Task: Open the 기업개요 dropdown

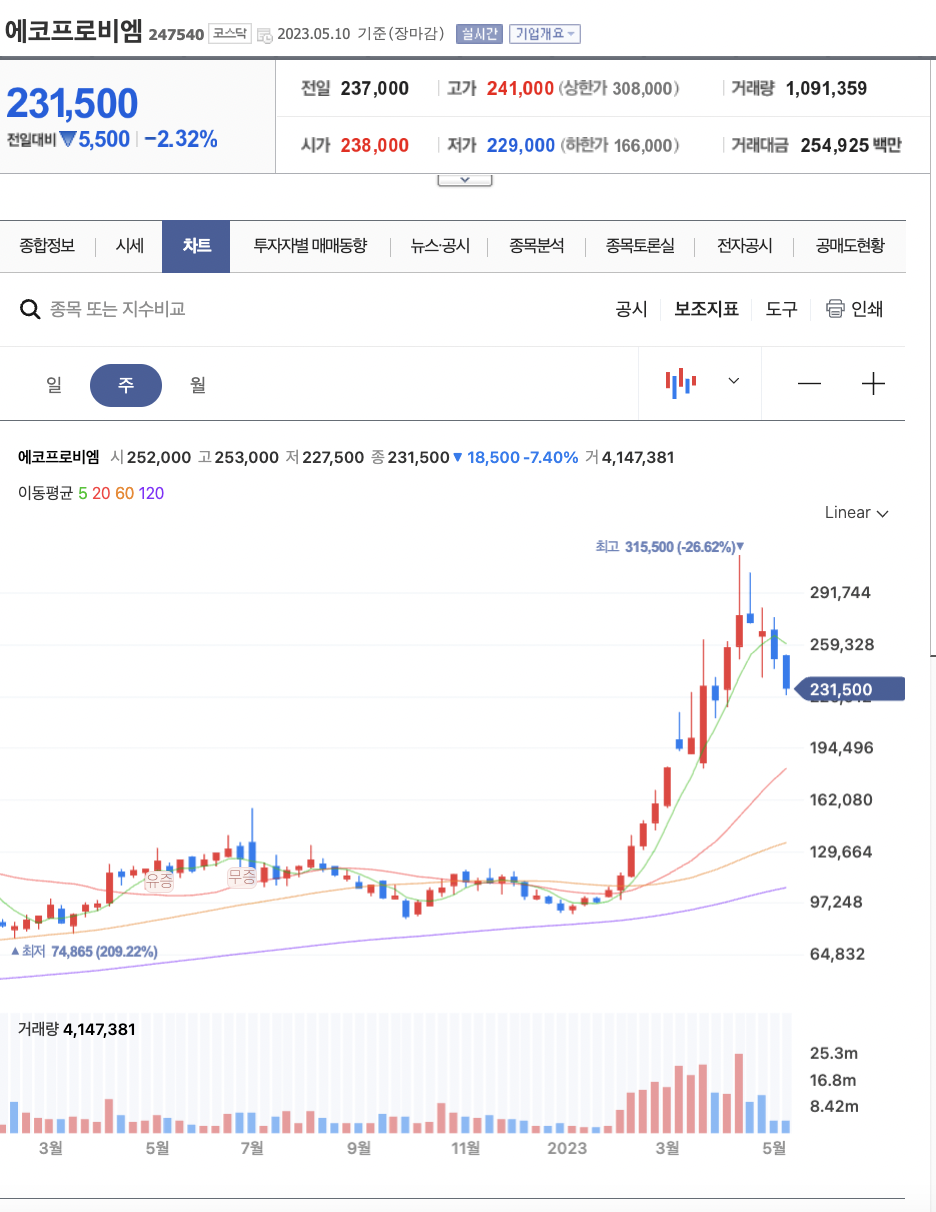Action: 545,34
